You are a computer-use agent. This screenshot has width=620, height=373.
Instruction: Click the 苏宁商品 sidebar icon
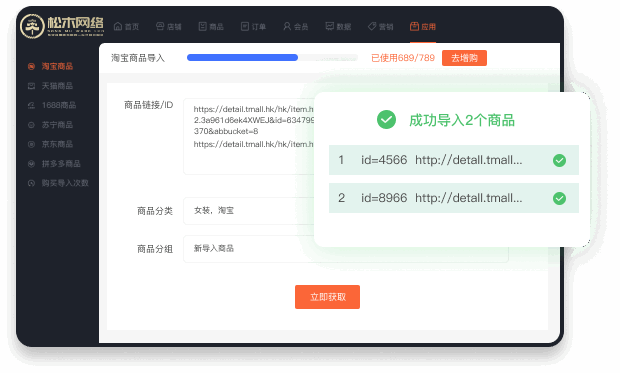click(x=31, y=125)
